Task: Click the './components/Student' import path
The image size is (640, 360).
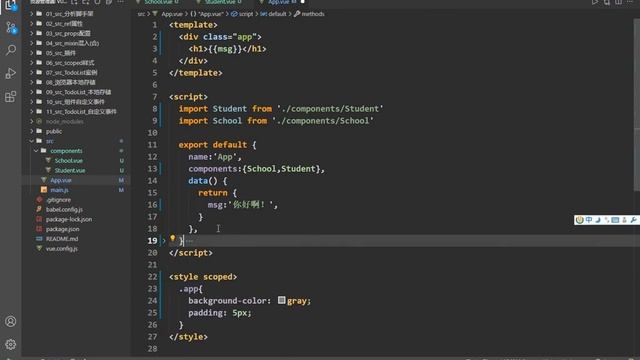Action: coord(330,109)
